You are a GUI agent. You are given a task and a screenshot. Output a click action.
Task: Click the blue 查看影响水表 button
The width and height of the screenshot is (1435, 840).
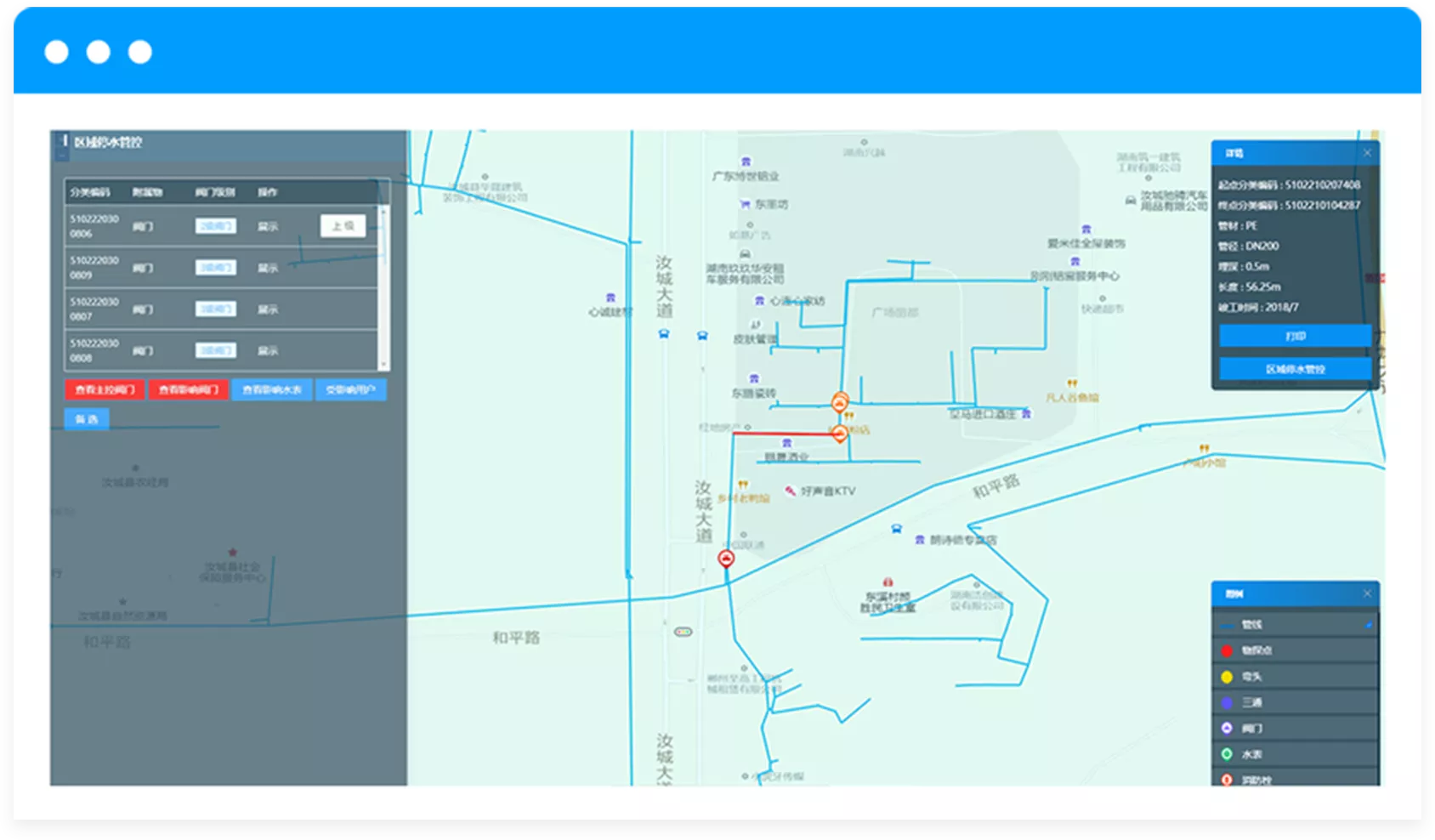(x=272, y=390)
